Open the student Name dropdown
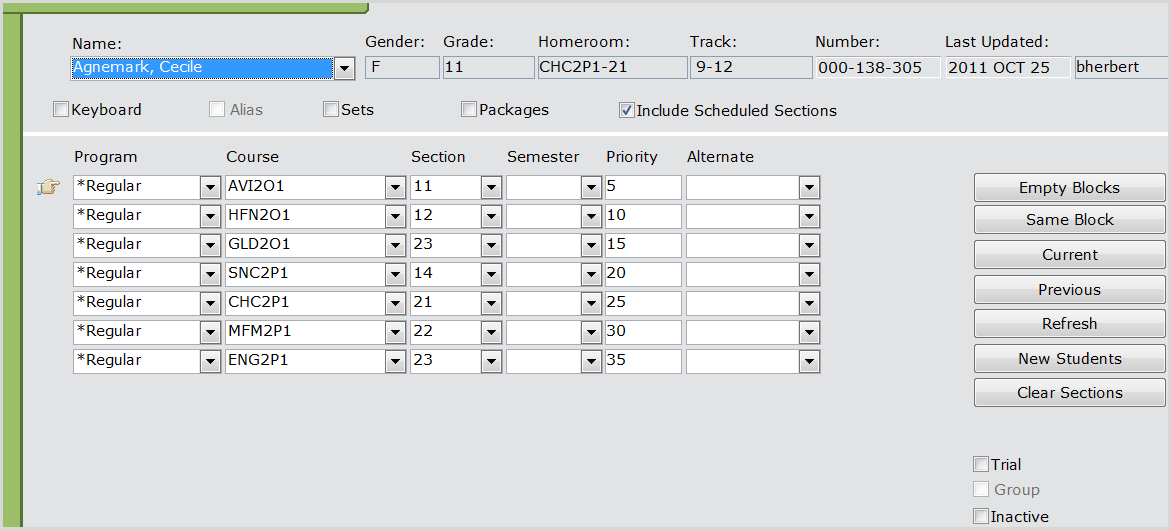The height and width of the screenshot is (530, 1171). [x=344, y=68]
